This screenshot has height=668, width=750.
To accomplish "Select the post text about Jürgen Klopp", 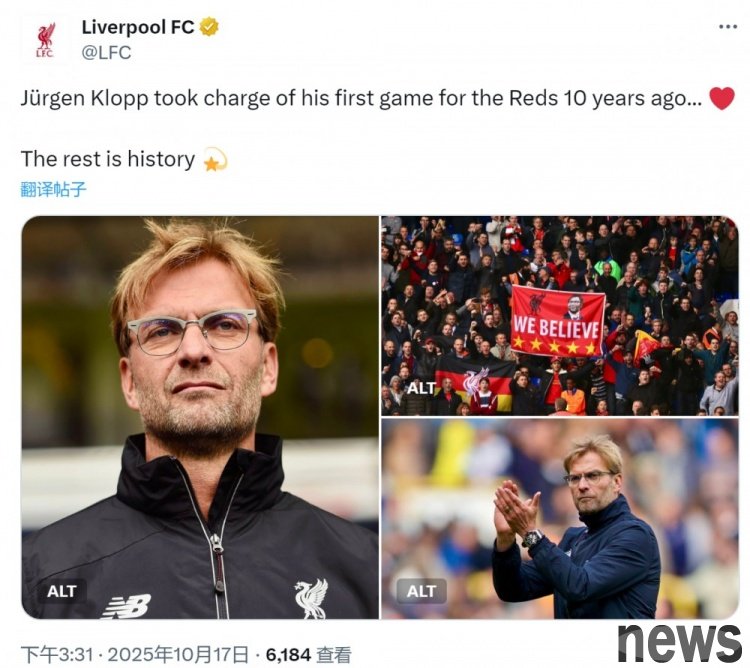I will (x=362, y=99).
